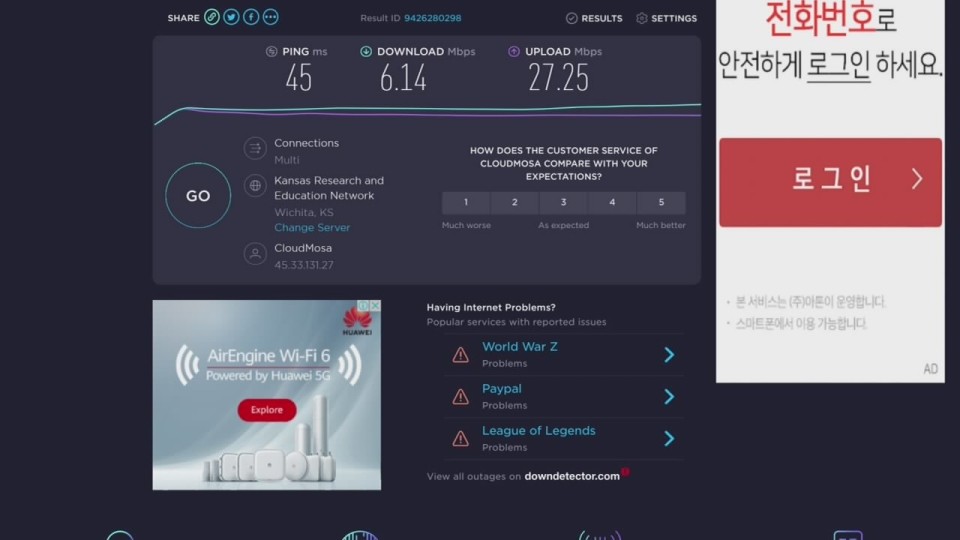Rate customer service 3 As expected
Image resolution: width=960 pixels, height=540 pixels.
[x=563, y=202]
